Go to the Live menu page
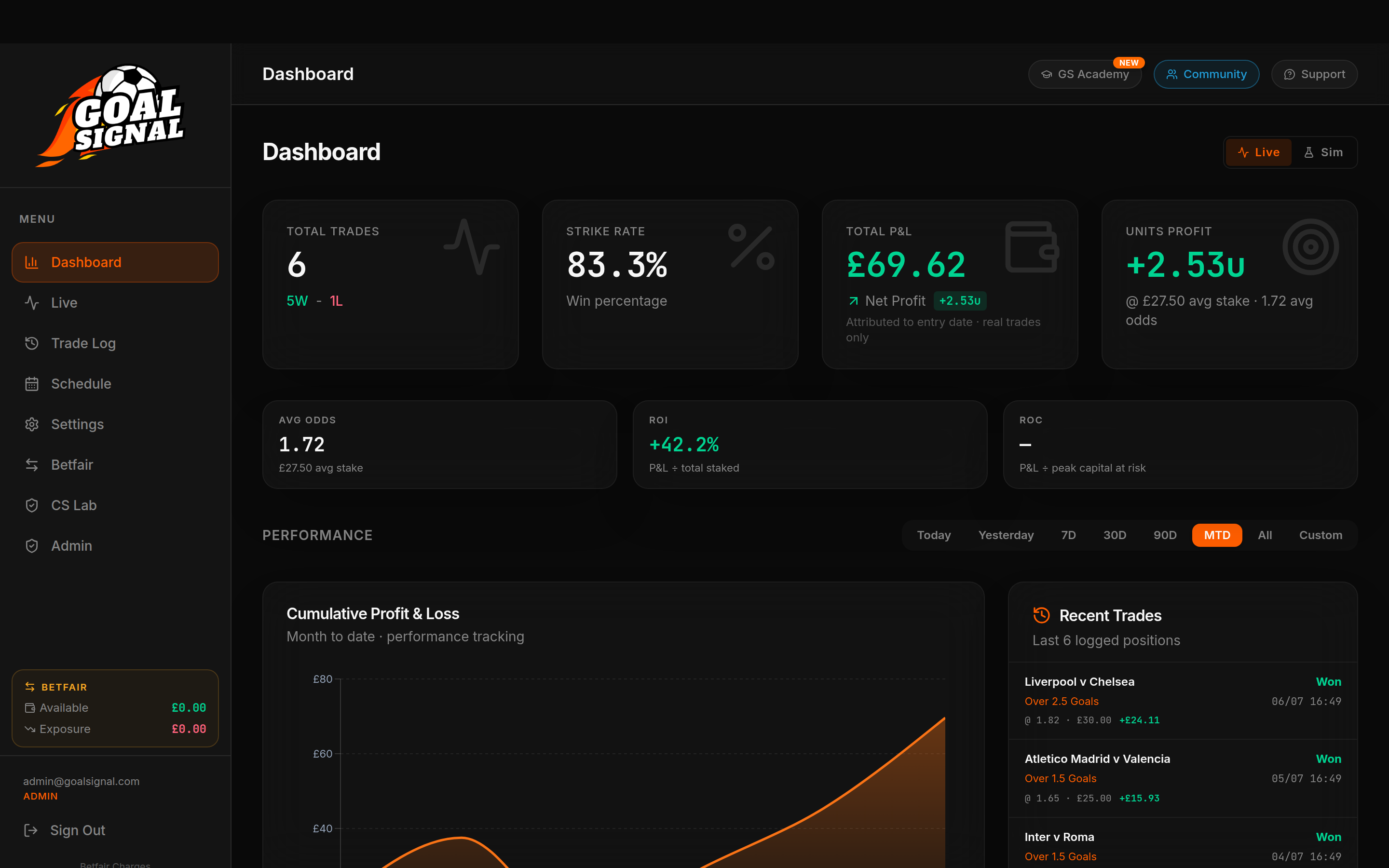Image resolution: width=1389 pixels, height=868 pixels. [x=115, y=302]
